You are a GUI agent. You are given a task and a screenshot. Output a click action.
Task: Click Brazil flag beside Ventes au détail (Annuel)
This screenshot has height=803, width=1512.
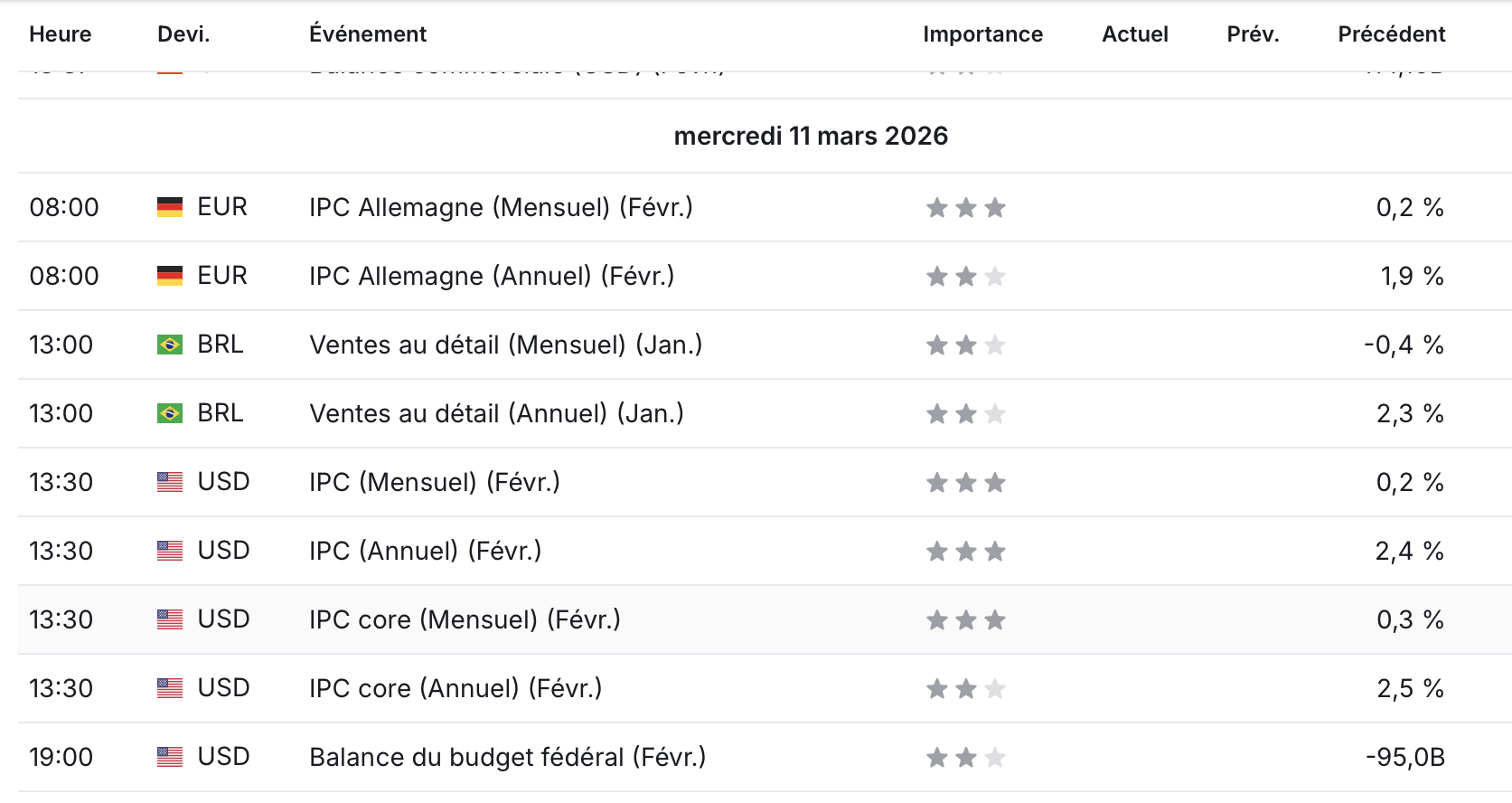coord(170,413)
